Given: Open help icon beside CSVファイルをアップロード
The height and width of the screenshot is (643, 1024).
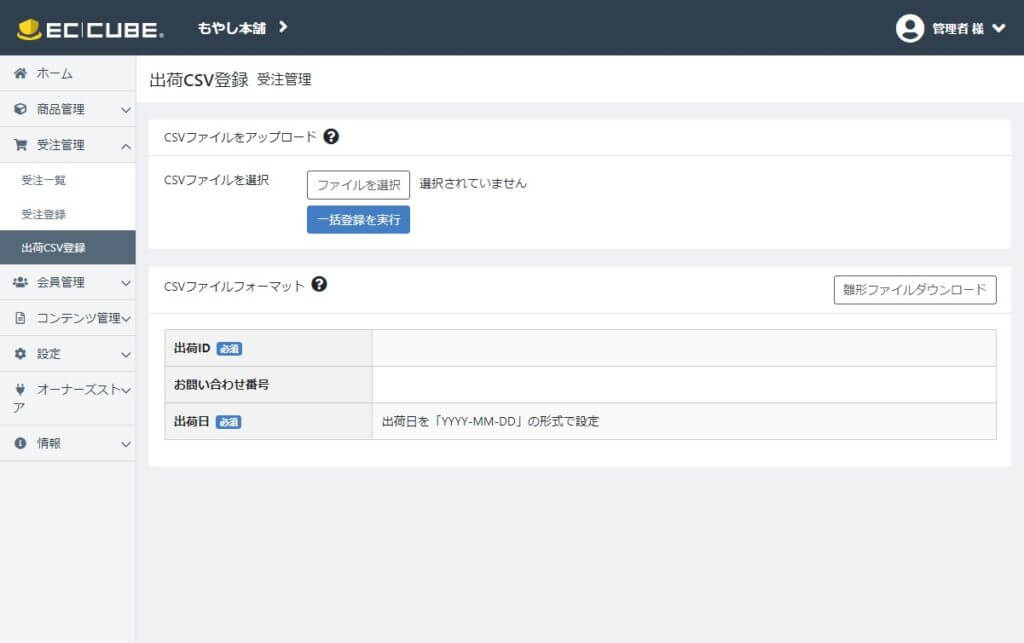Looking at the screenshot, I should (x=331, y=137).
